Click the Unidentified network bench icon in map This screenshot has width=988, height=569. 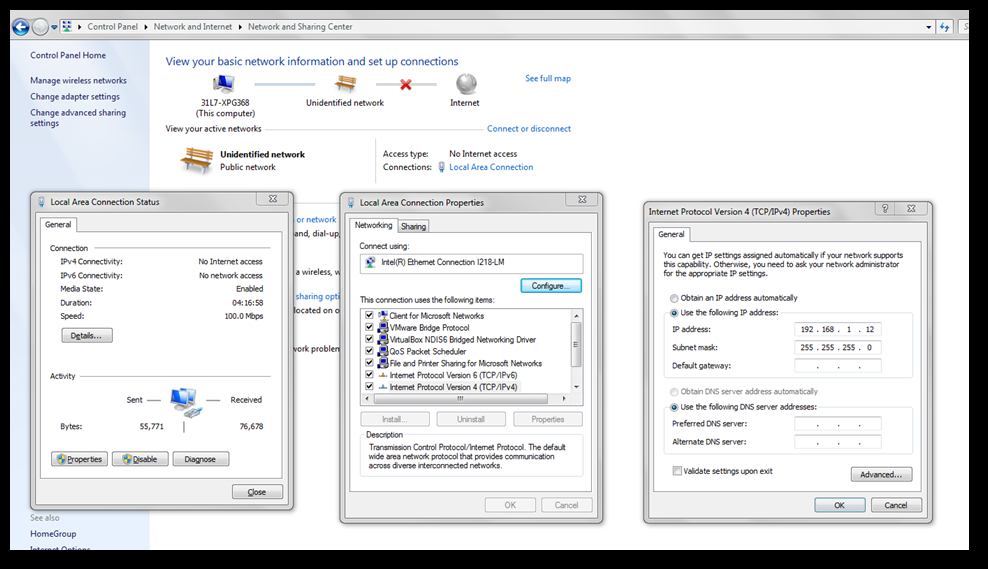345,84
